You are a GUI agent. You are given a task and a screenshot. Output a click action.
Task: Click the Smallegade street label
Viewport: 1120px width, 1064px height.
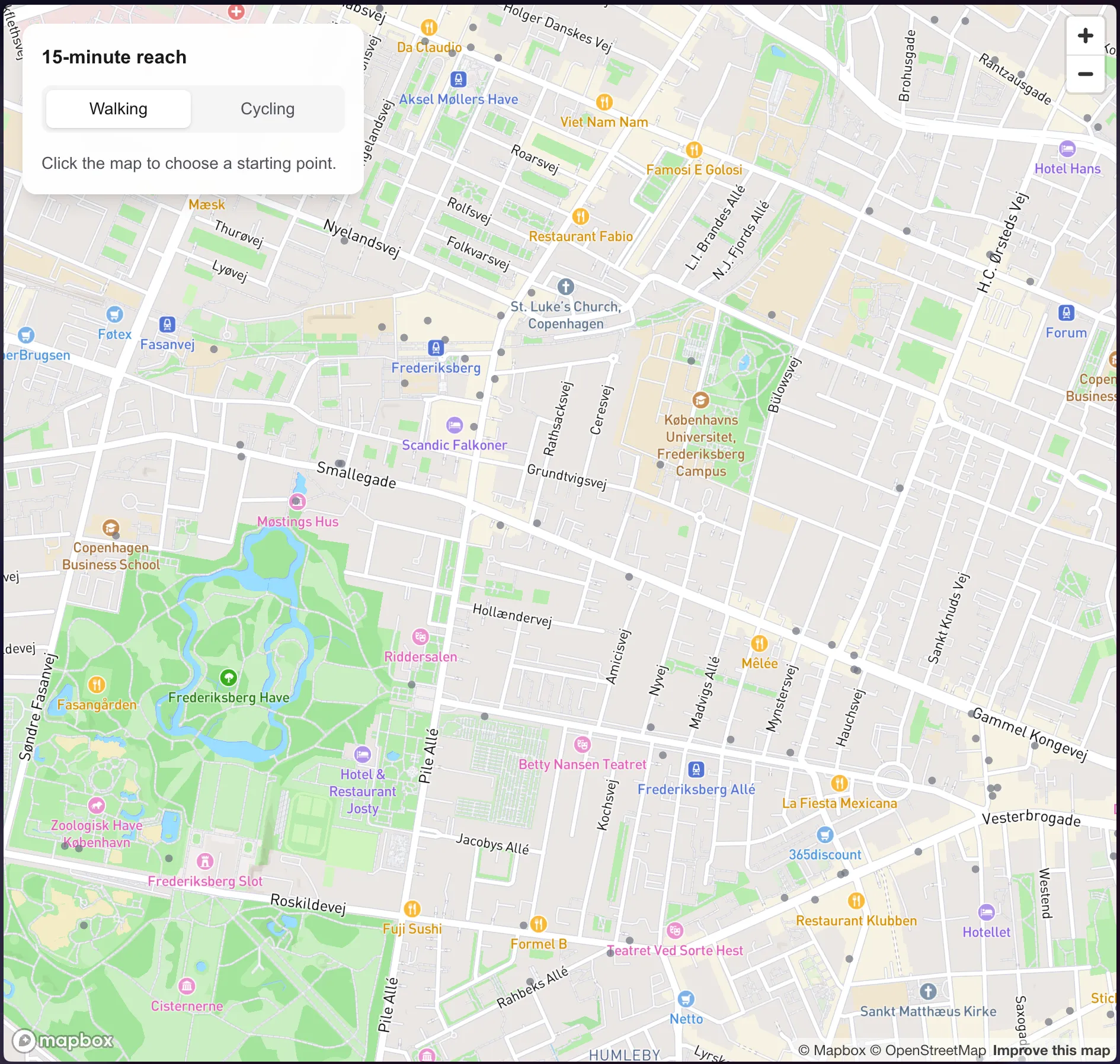[356, 475]
